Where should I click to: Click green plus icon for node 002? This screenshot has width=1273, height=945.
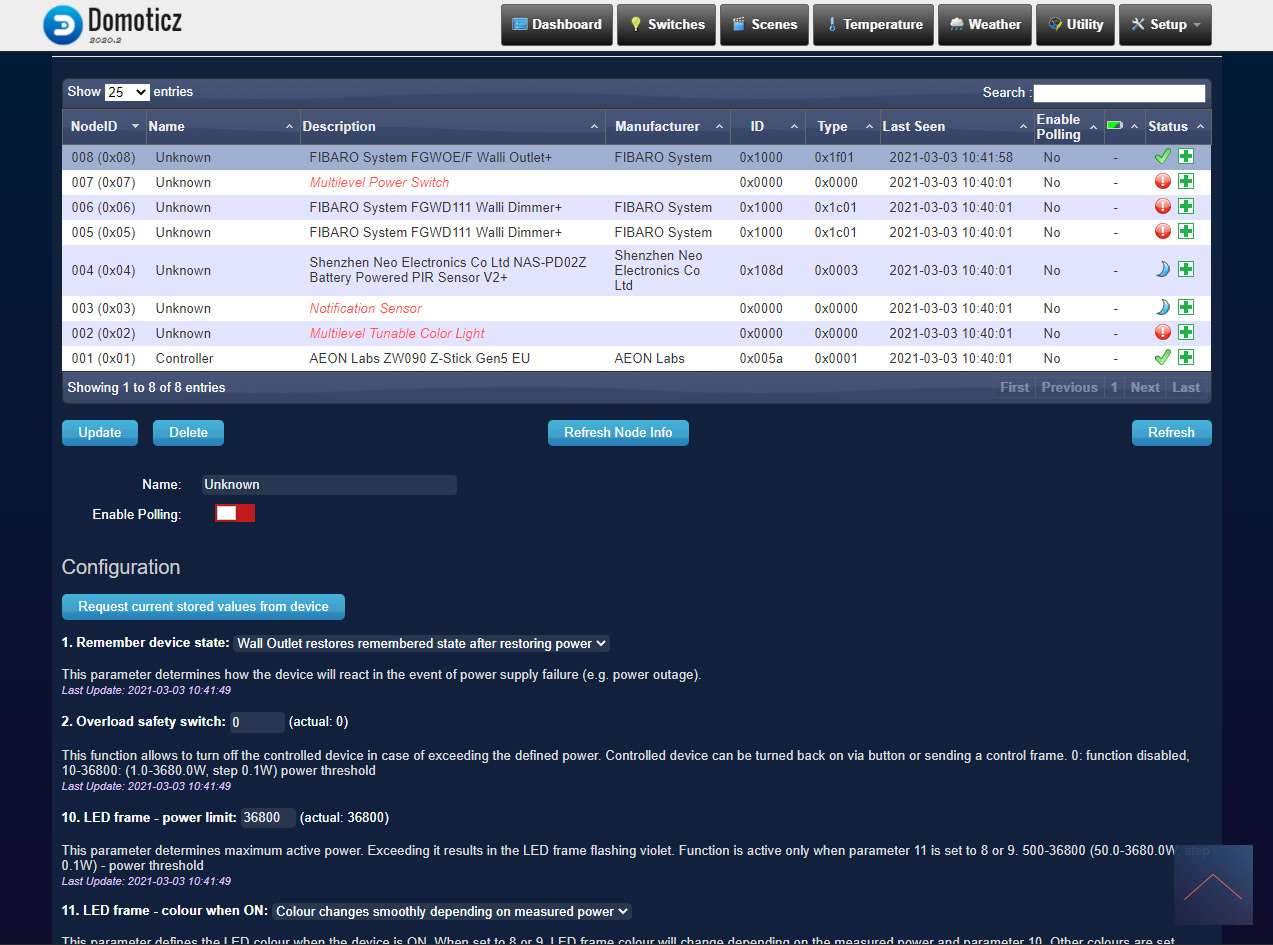click(x=1186, y=332)
